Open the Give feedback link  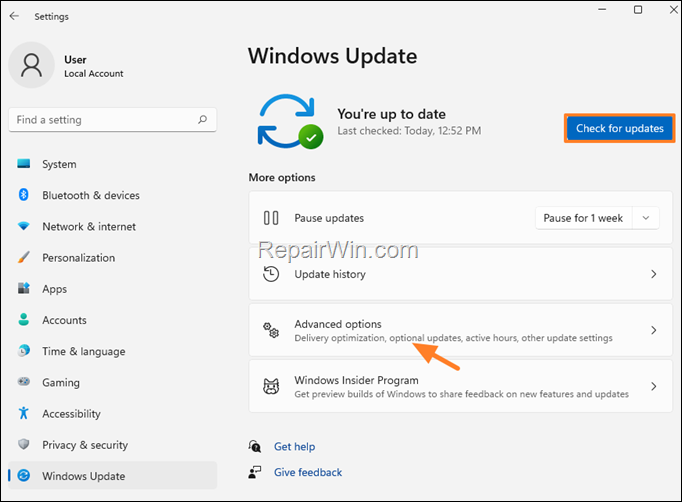tap(308, 472)
